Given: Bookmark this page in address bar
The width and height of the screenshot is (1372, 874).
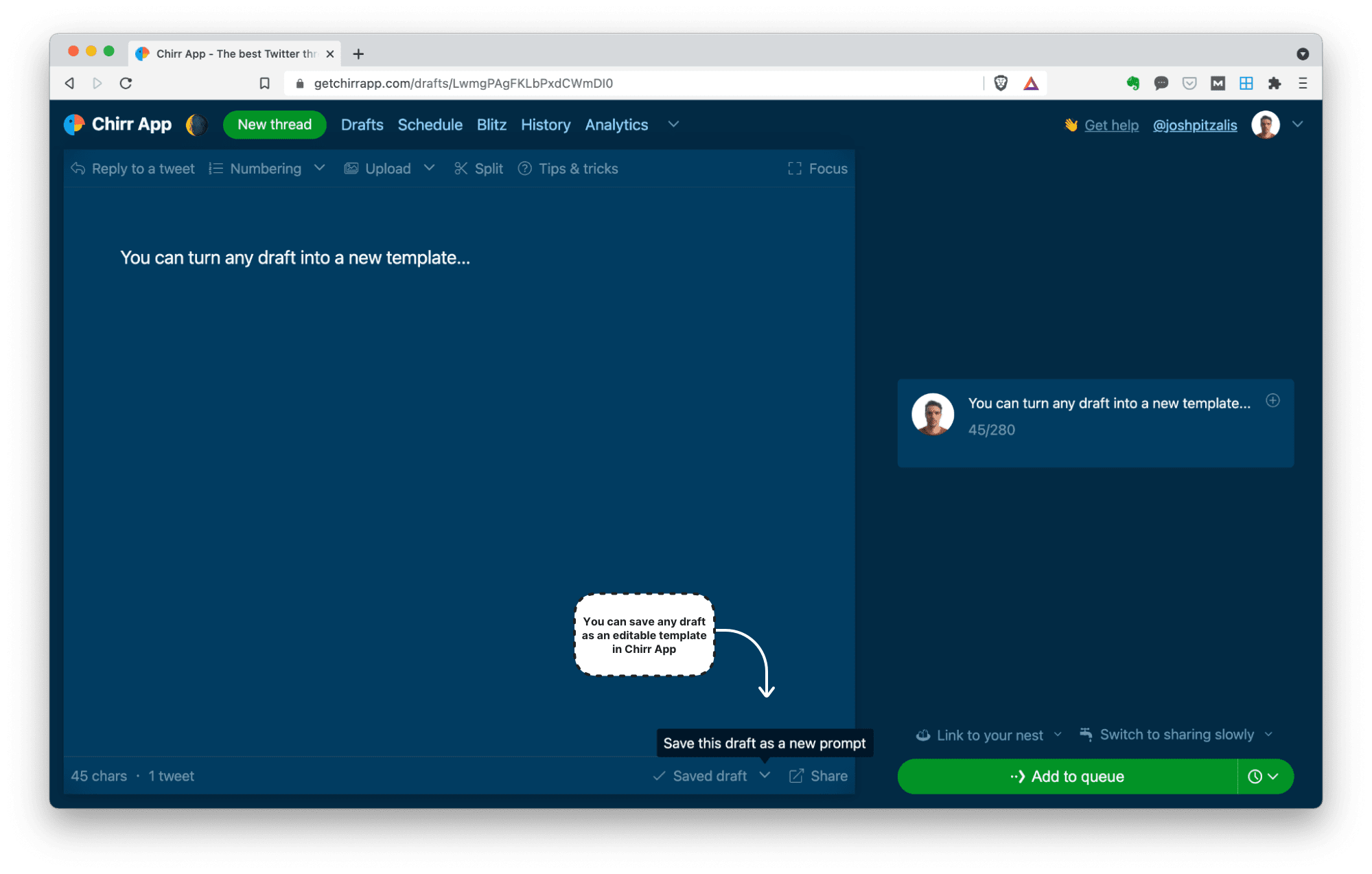Looking at the screenshot, I should [x=264, y=83].
